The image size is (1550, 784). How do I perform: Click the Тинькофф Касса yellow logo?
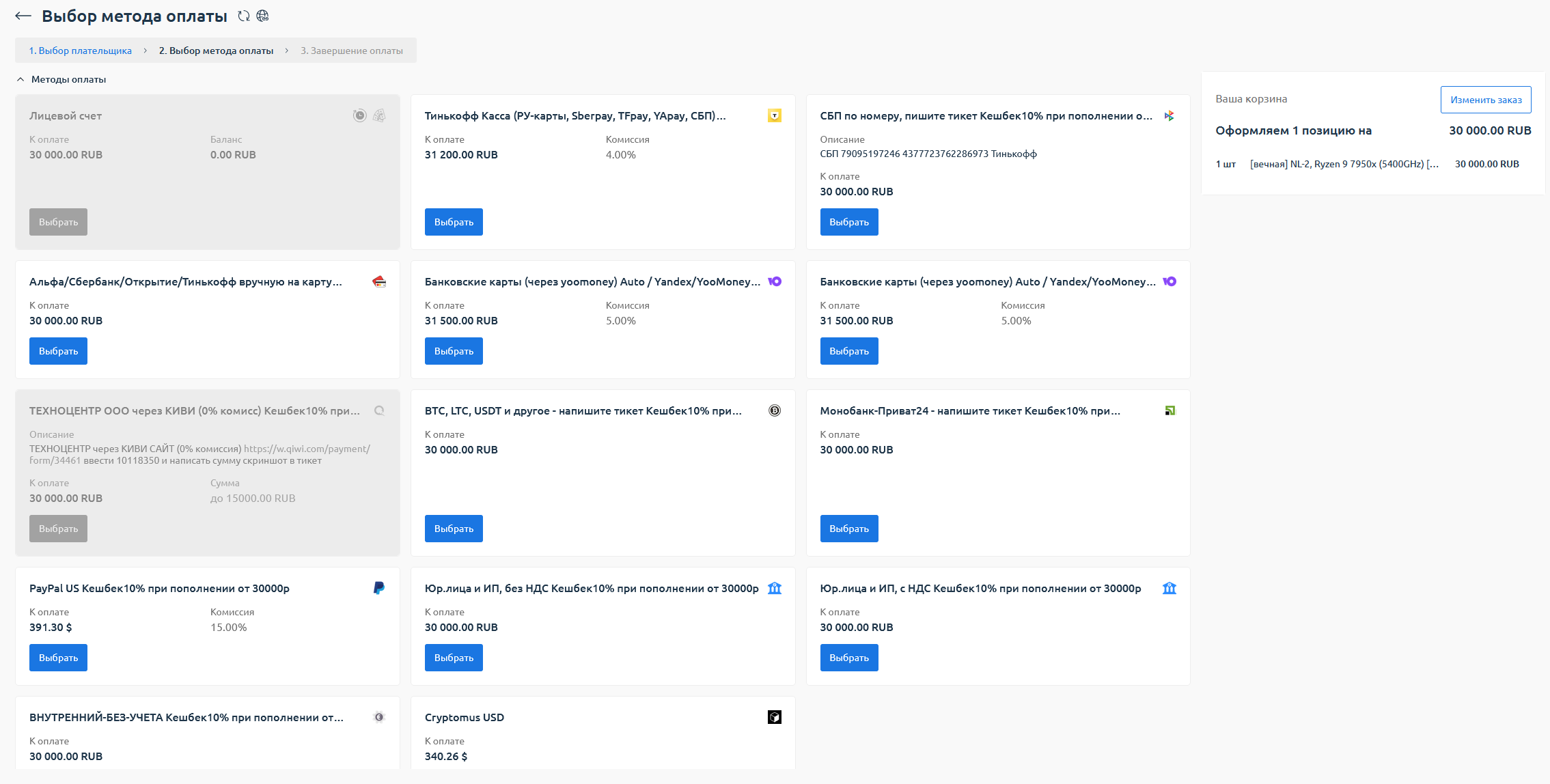coord(774,115)
